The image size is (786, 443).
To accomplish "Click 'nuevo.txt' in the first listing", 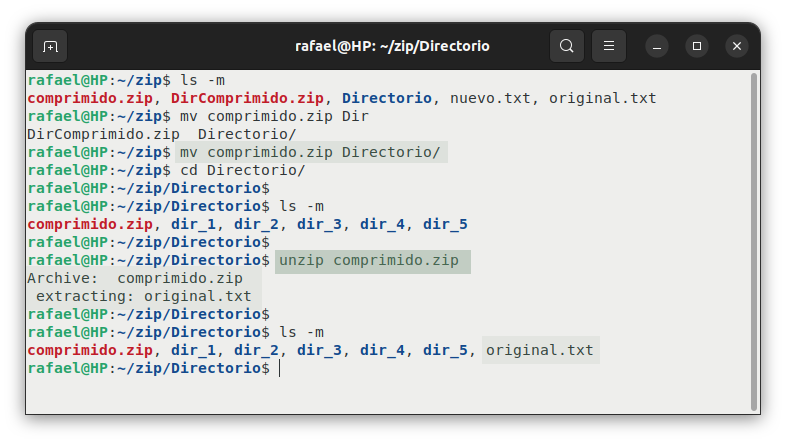I will click(x=490, y=98).
